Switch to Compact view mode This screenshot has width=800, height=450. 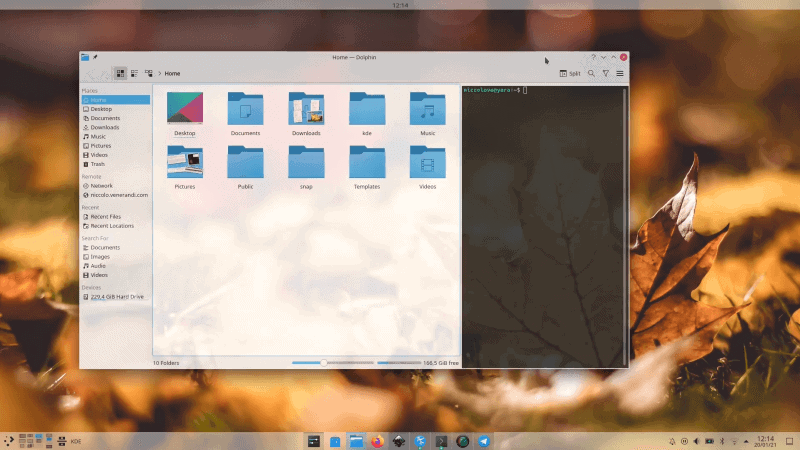click(134, 73)
